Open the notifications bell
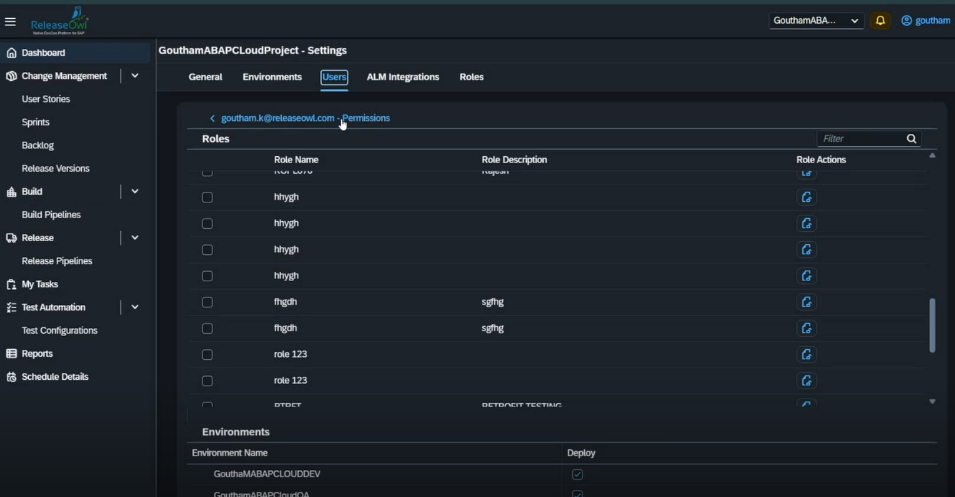 880,21
